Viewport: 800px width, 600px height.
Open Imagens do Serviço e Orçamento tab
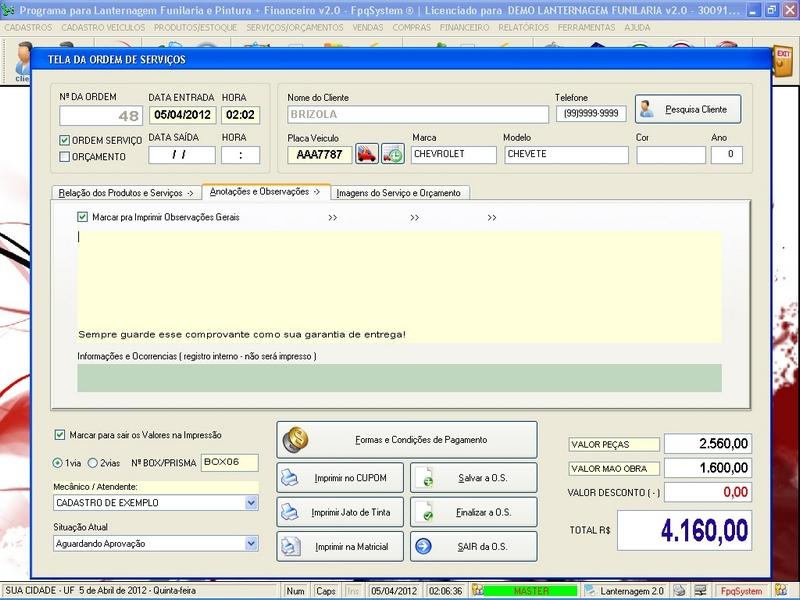point(400,192)
